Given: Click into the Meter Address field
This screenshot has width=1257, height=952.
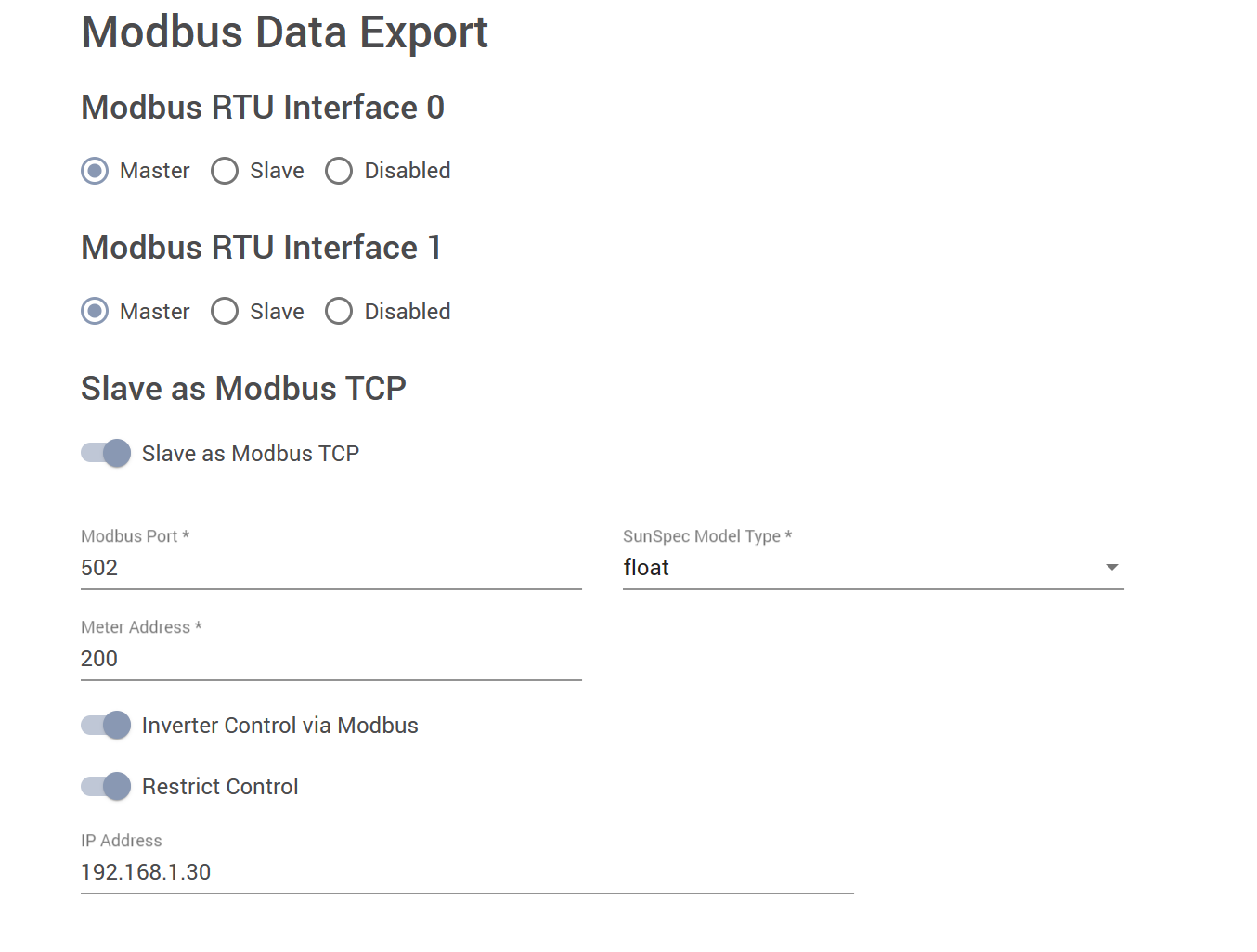Looking at the screenshot, I should point(330,659).
